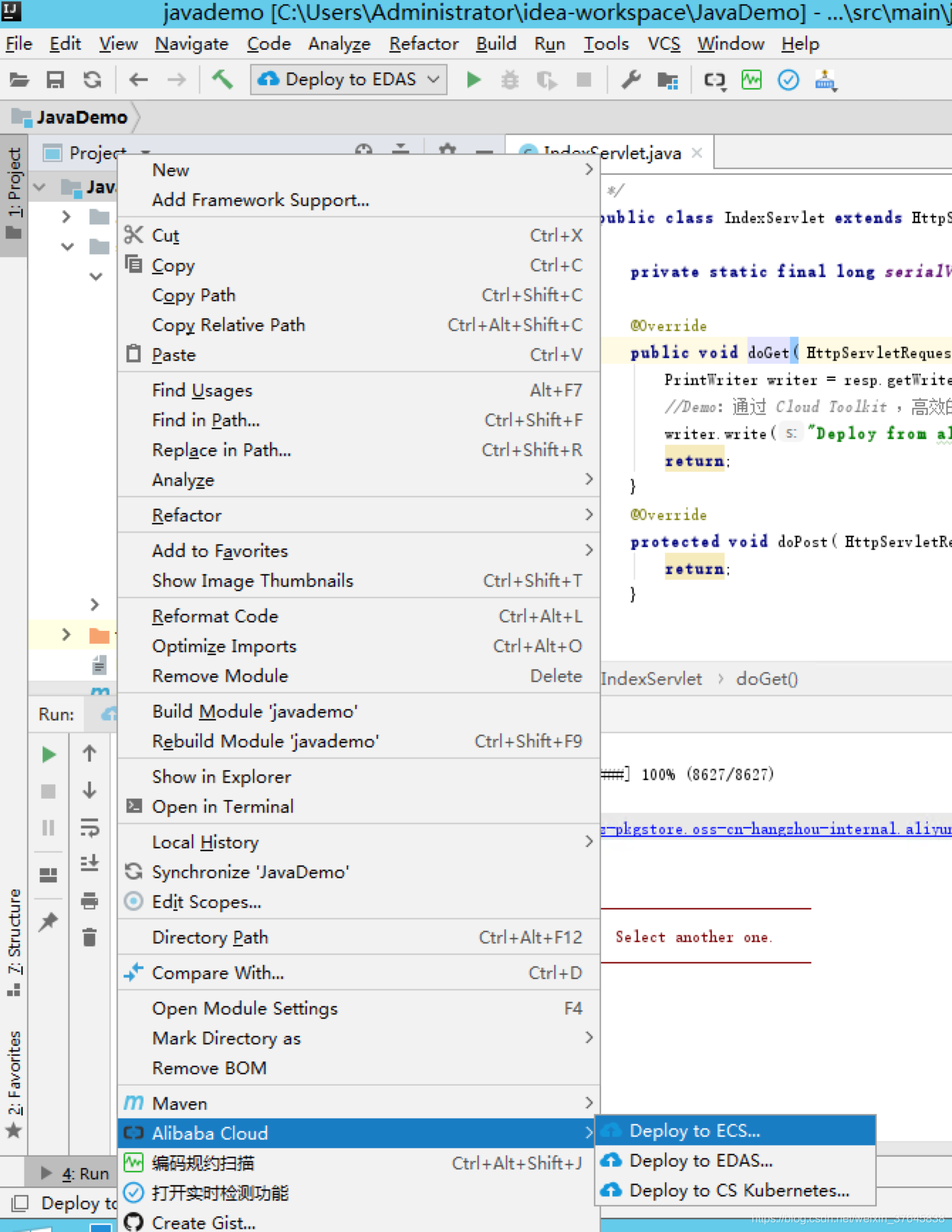Screen dimensions: 952x1232
Task: Choose Deploy to ECS... in the submenu
Action: click(735, 1130)
